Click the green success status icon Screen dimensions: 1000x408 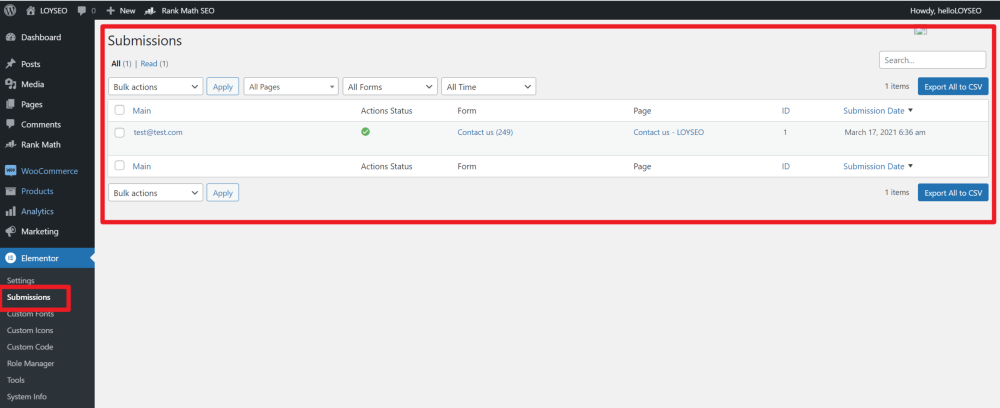tap(365, 132)
